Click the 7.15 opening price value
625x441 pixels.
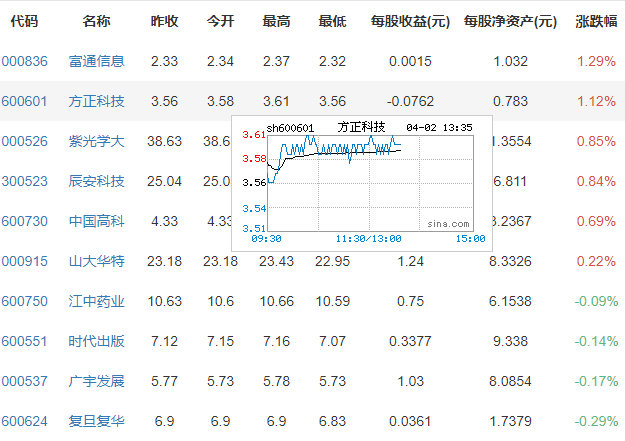coord(220,341)
